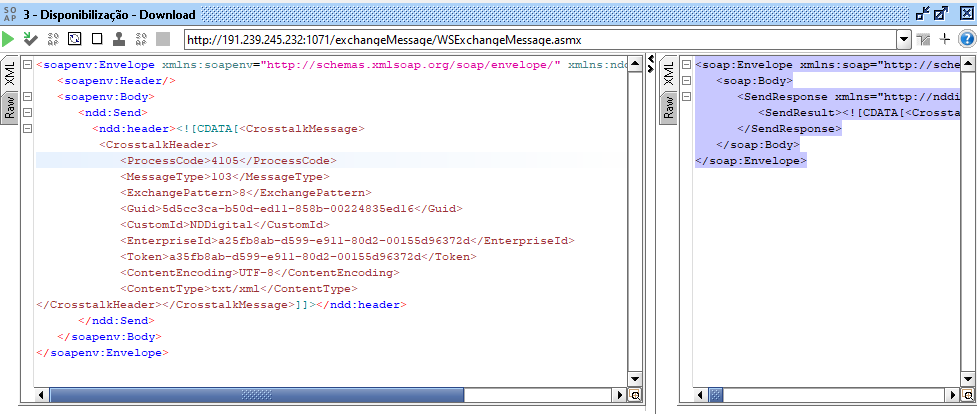This screenshot has height=414, width=977.
Task: Collapse the soapenv:Envelope node in request
Action: [x=27, y=65]
